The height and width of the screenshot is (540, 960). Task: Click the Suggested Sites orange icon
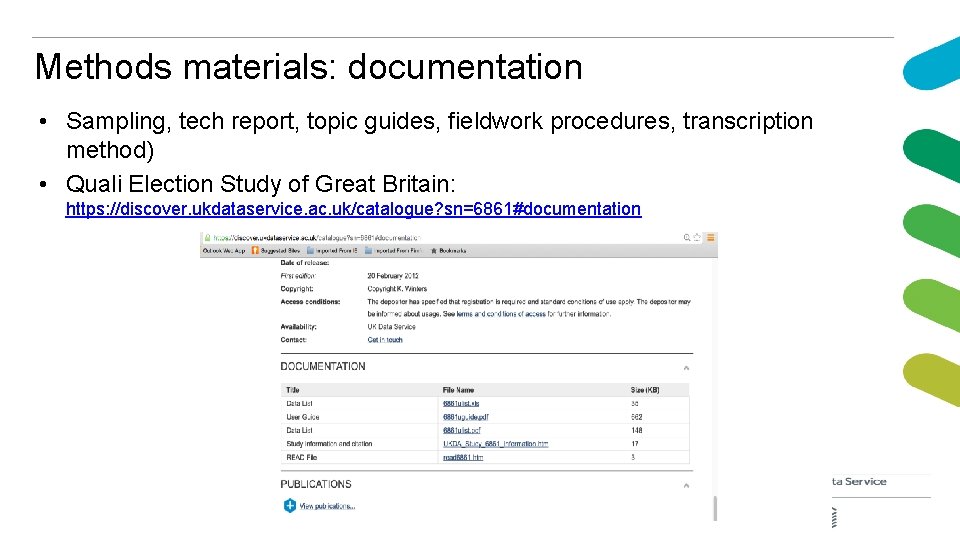click(255, 250)
